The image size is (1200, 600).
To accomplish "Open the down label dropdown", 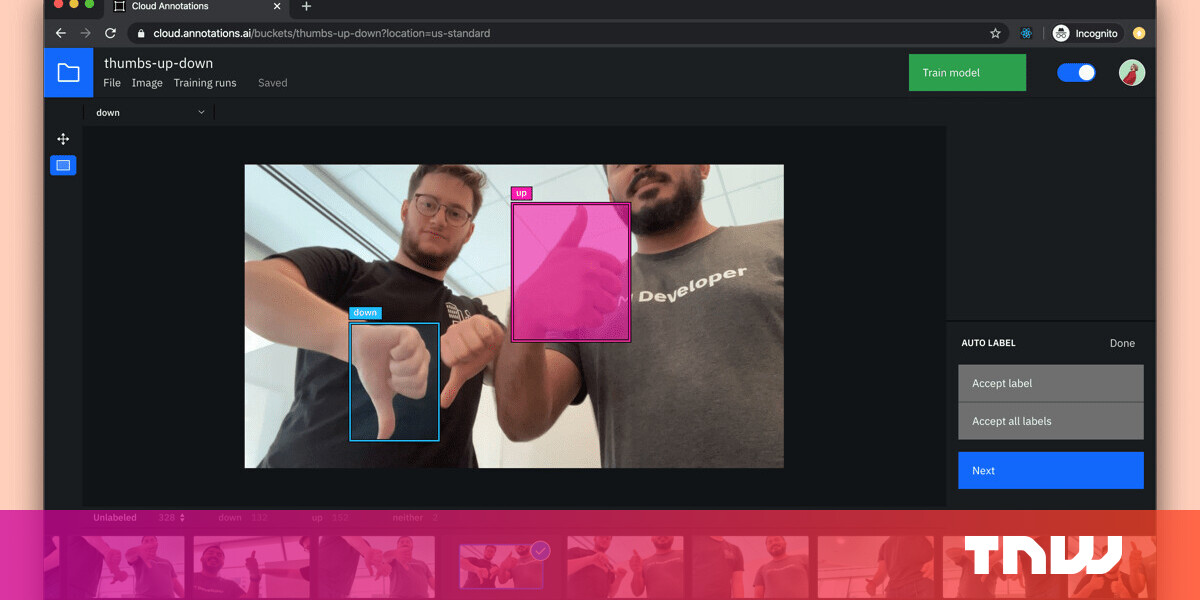I will (x=148, y=112).
